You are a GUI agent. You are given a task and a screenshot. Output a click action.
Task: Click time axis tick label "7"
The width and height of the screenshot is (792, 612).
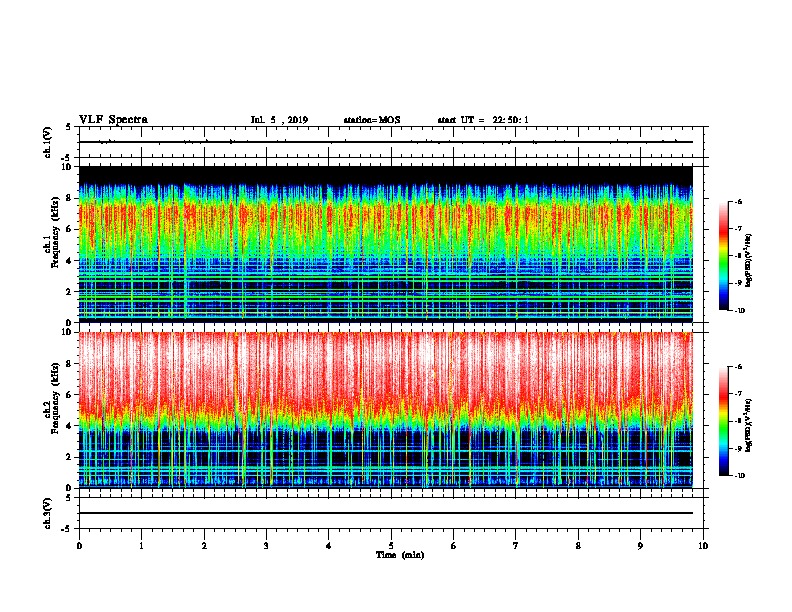(516, 546)
